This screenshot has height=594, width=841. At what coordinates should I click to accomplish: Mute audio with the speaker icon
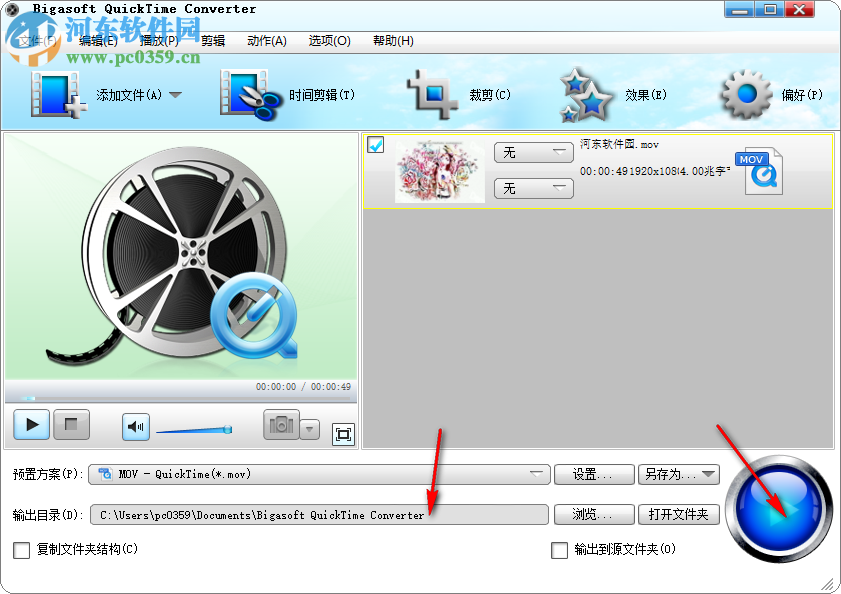(134, 426)
